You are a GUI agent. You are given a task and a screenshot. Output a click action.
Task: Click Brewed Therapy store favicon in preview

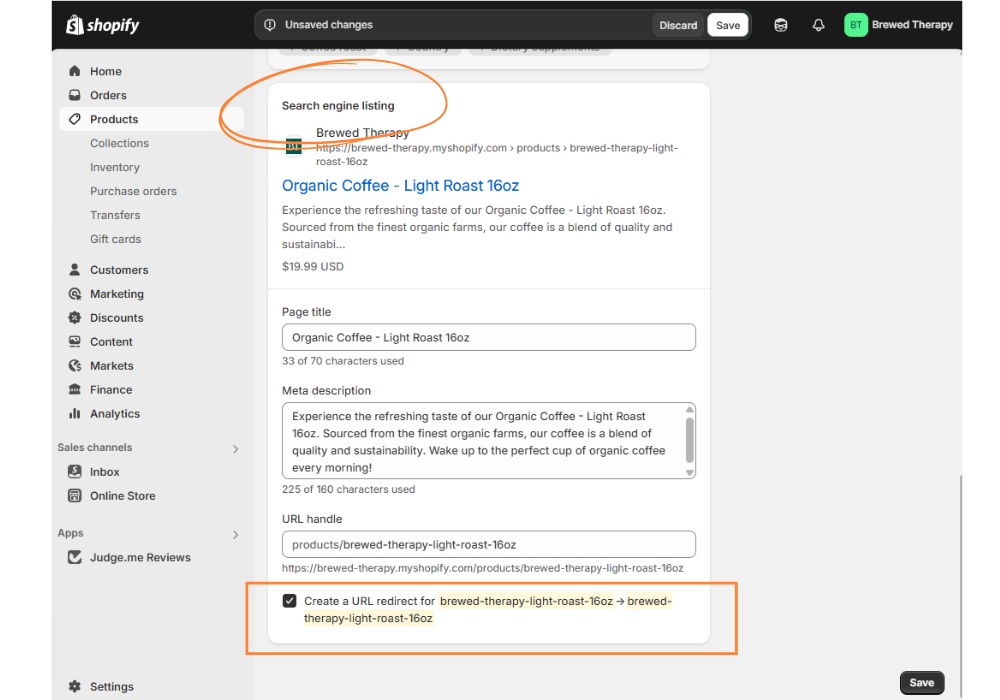[293, 146]
